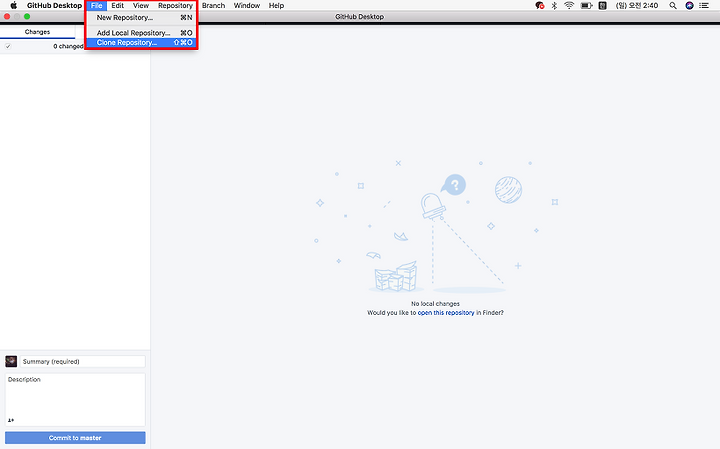The image size is (720, 449).
Task: Switch to the Changes tab
Action: coord(37,32)
